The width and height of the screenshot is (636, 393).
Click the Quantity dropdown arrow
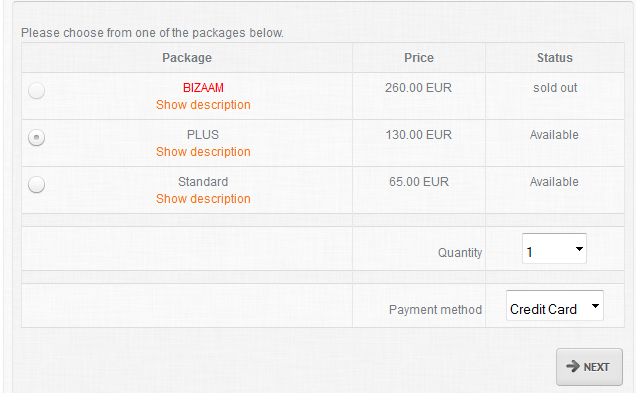point(579,249)
